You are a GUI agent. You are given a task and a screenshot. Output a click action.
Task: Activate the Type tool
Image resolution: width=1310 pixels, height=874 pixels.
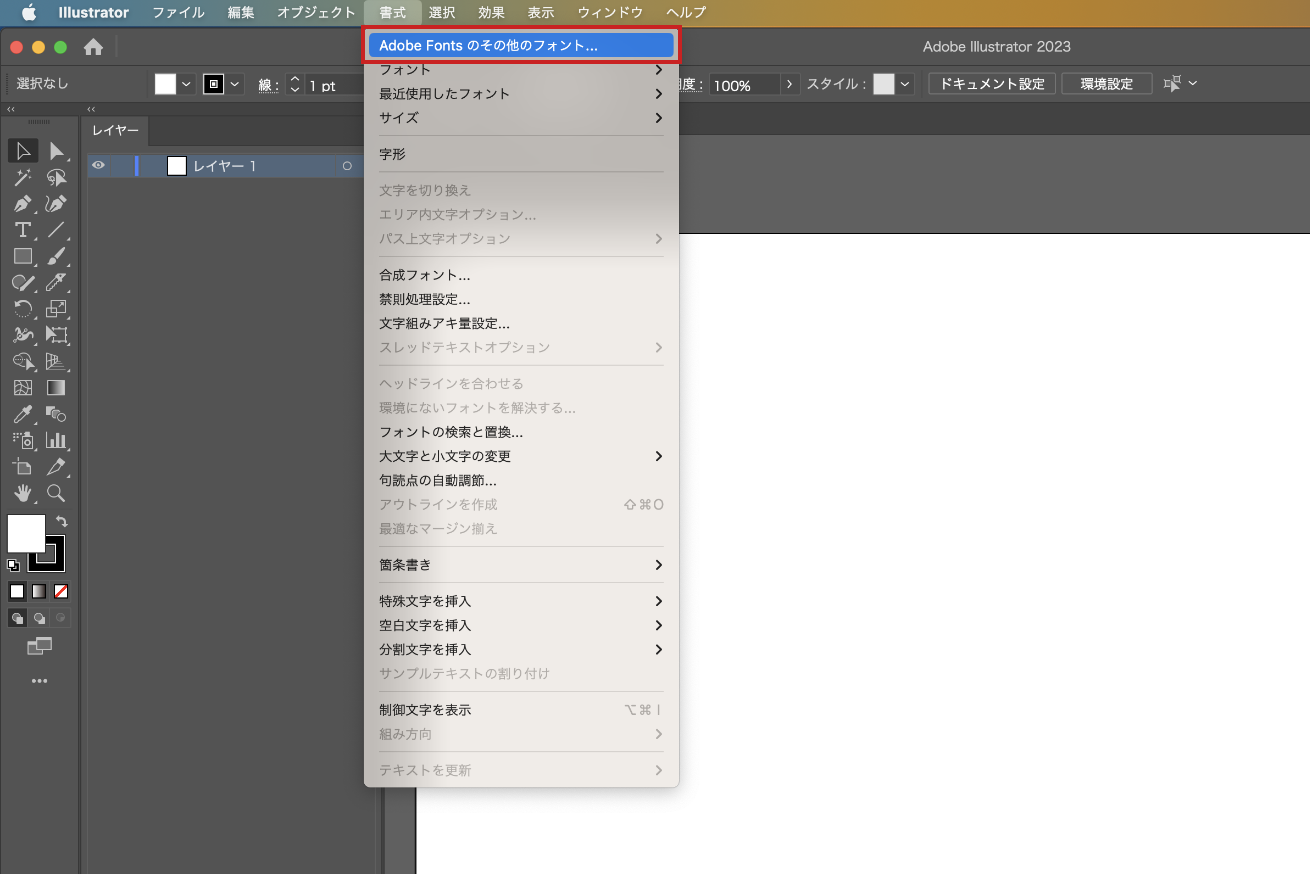(22, 230)
